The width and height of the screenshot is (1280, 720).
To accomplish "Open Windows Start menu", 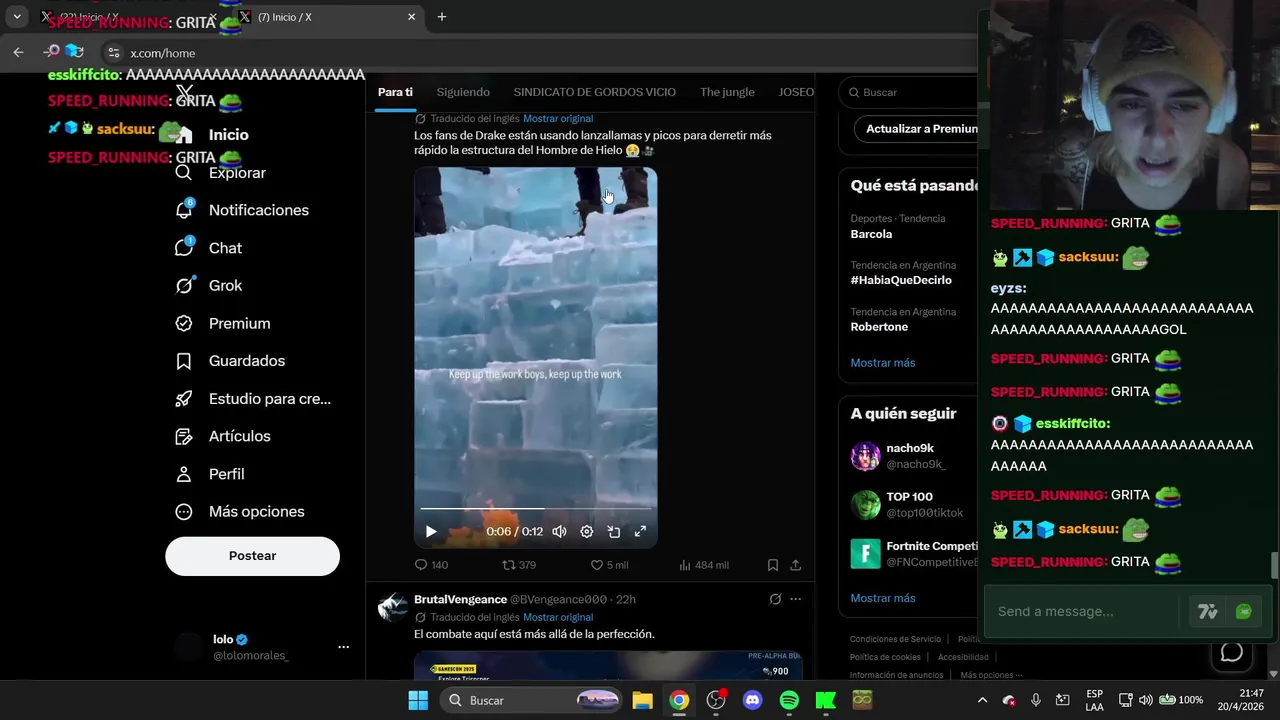I will click(418, 700).
